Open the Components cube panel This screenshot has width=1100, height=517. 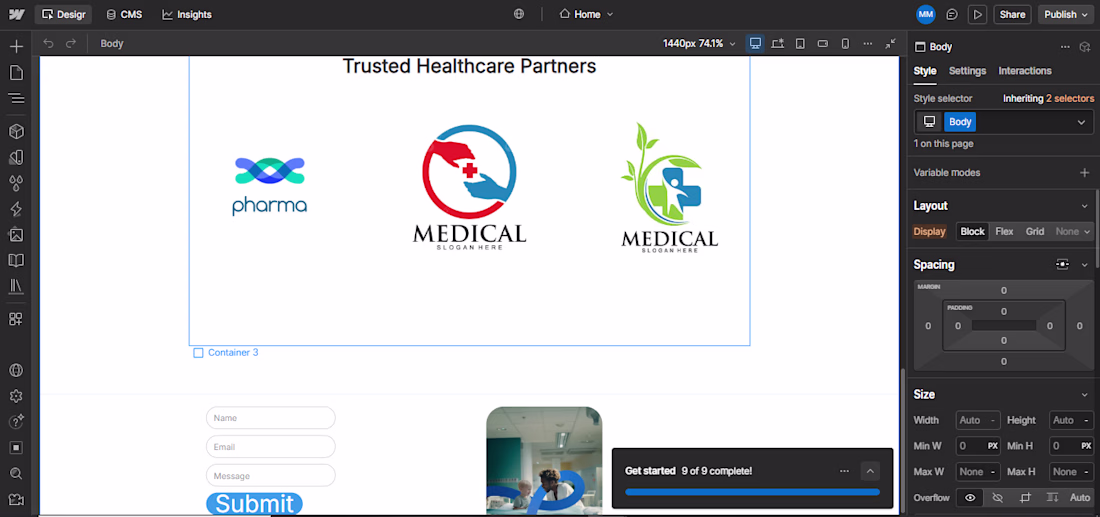pyautogui.click(x=16, y=131)
